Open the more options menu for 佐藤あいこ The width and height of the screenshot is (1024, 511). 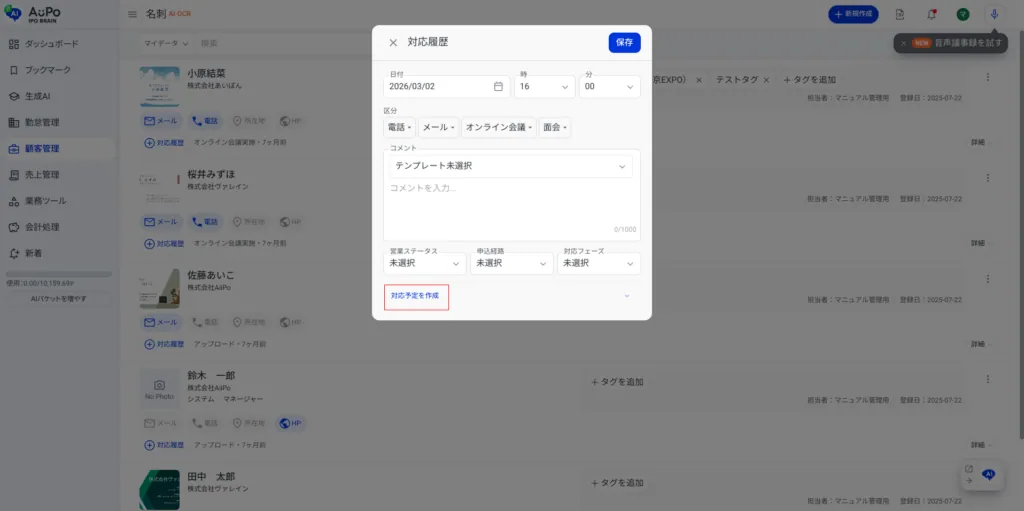pos(987,278)
